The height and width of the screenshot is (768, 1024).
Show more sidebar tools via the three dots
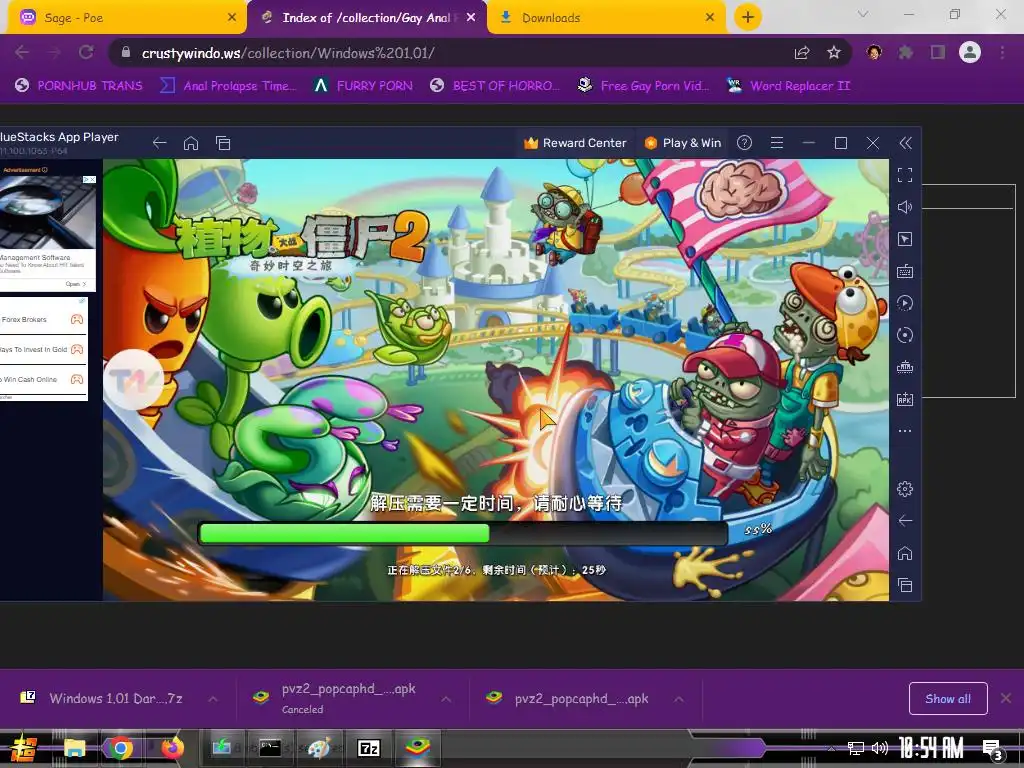(904, 431)
